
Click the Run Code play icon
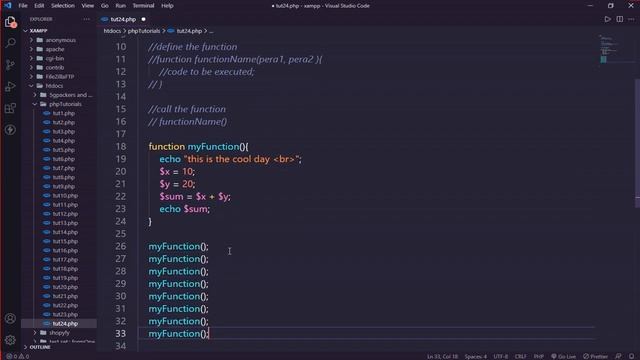tap(607, 19)
